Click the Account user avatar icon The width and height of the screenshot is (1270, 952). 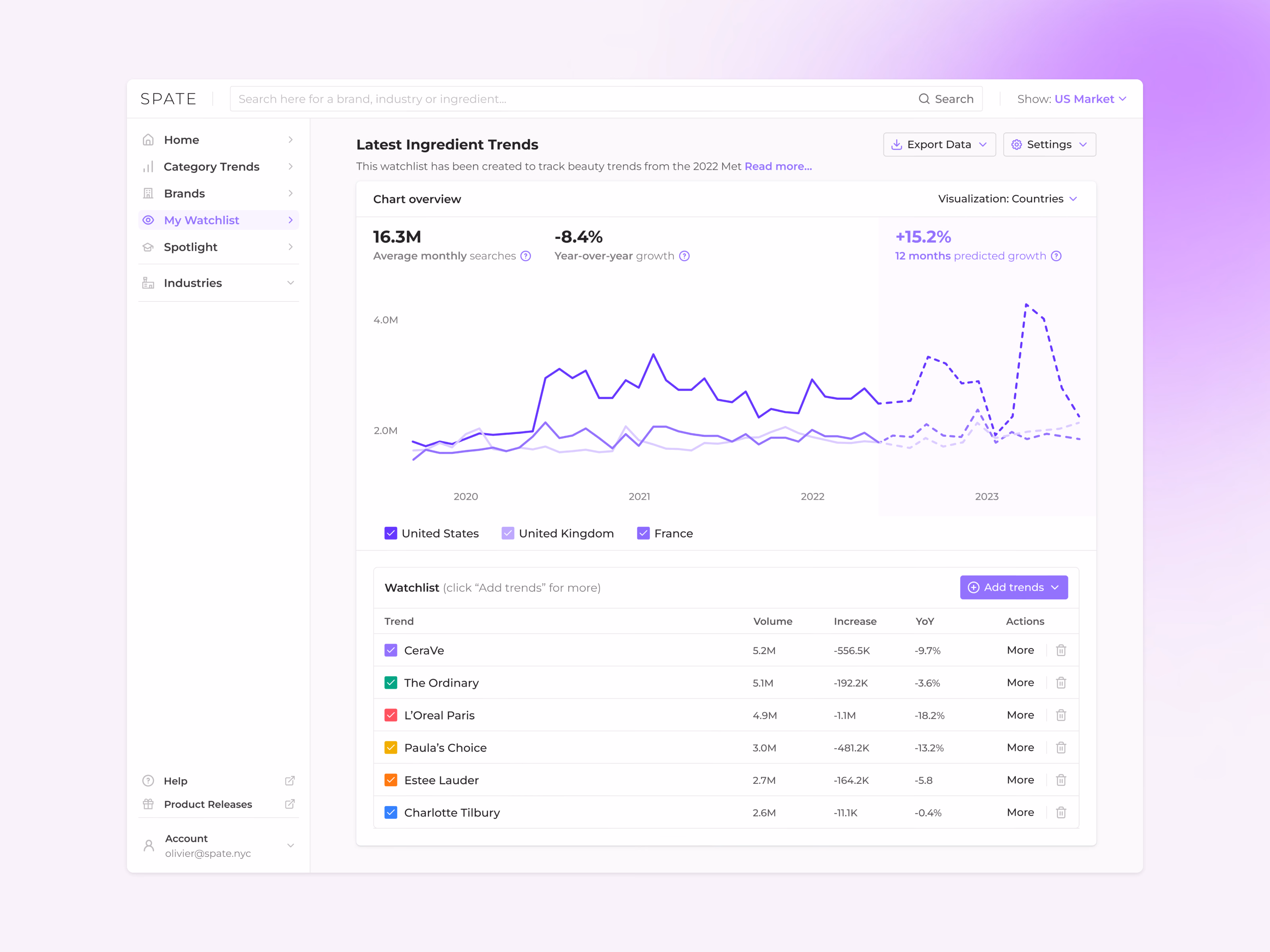pos(149,845)
